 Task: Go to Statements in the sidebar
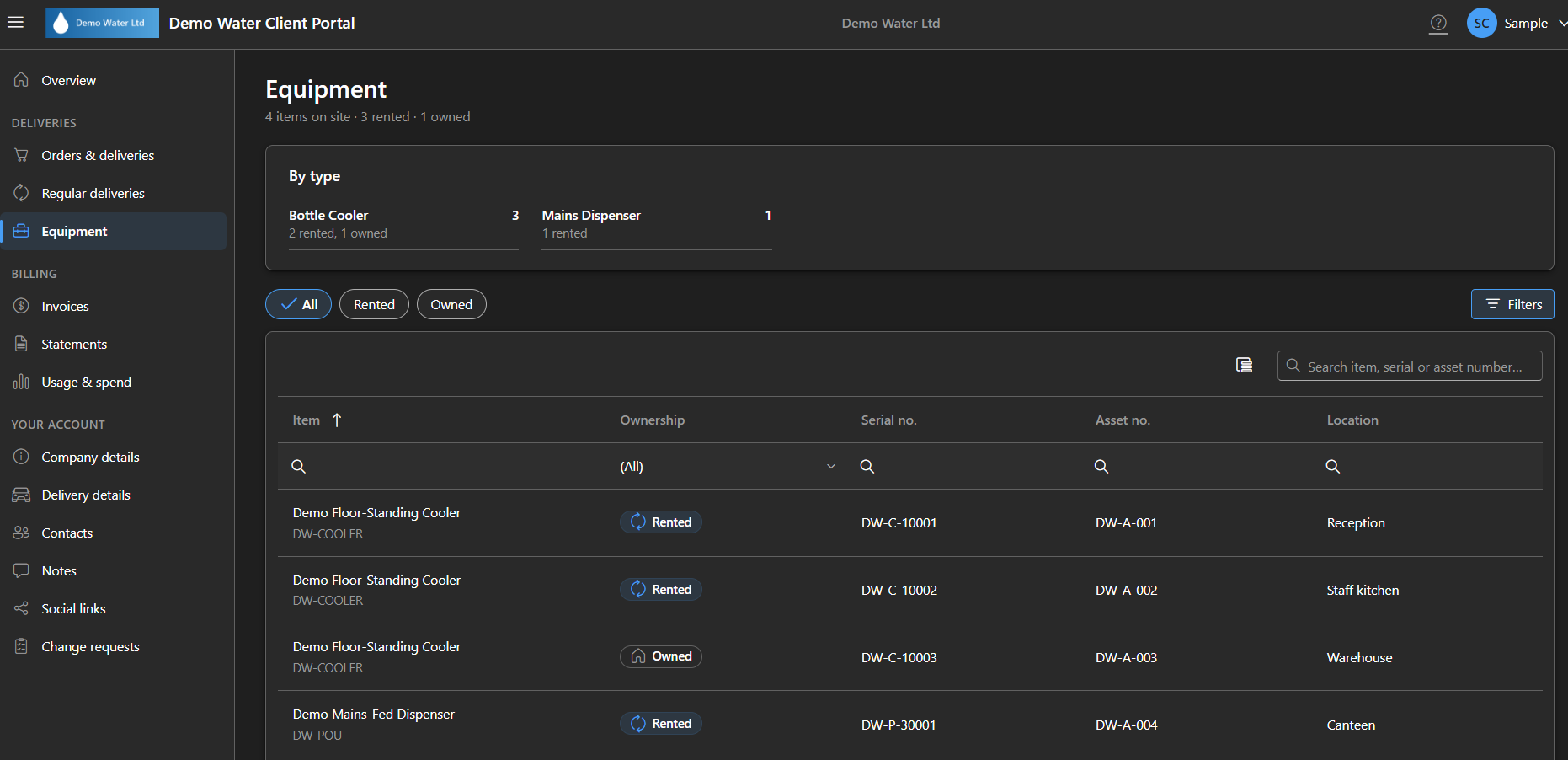(114, 344)
